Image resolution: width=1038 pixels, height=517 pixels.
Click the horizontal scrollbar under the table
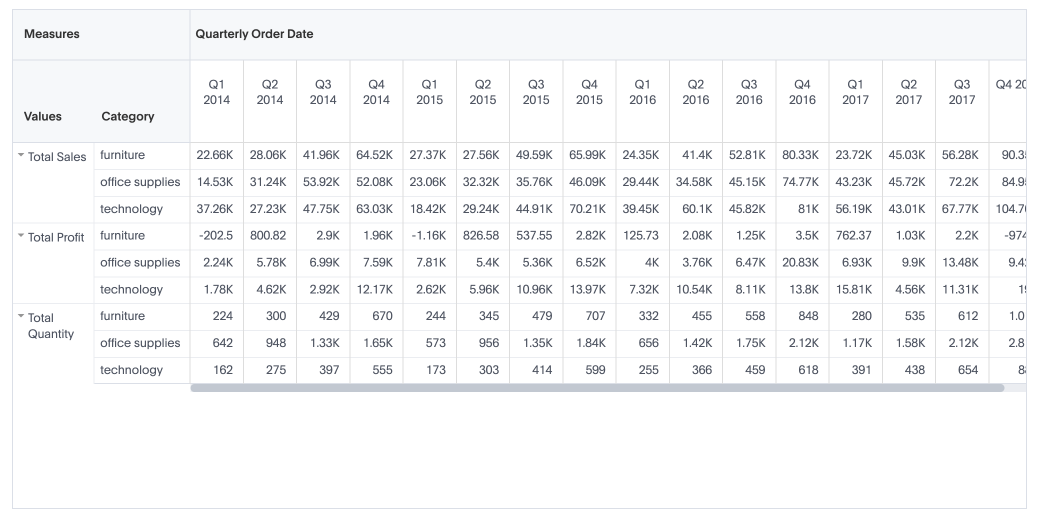click(597, 388)
